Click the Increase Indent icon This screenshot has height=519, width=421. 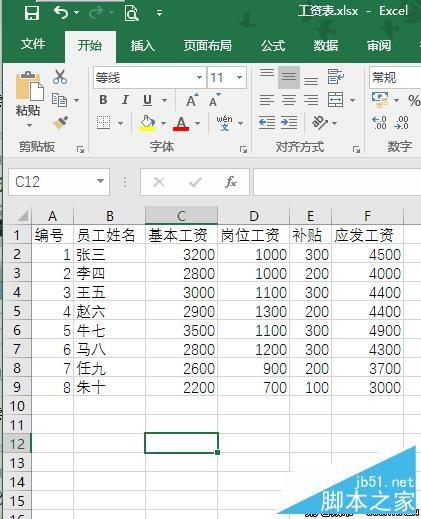click(289, 122)
